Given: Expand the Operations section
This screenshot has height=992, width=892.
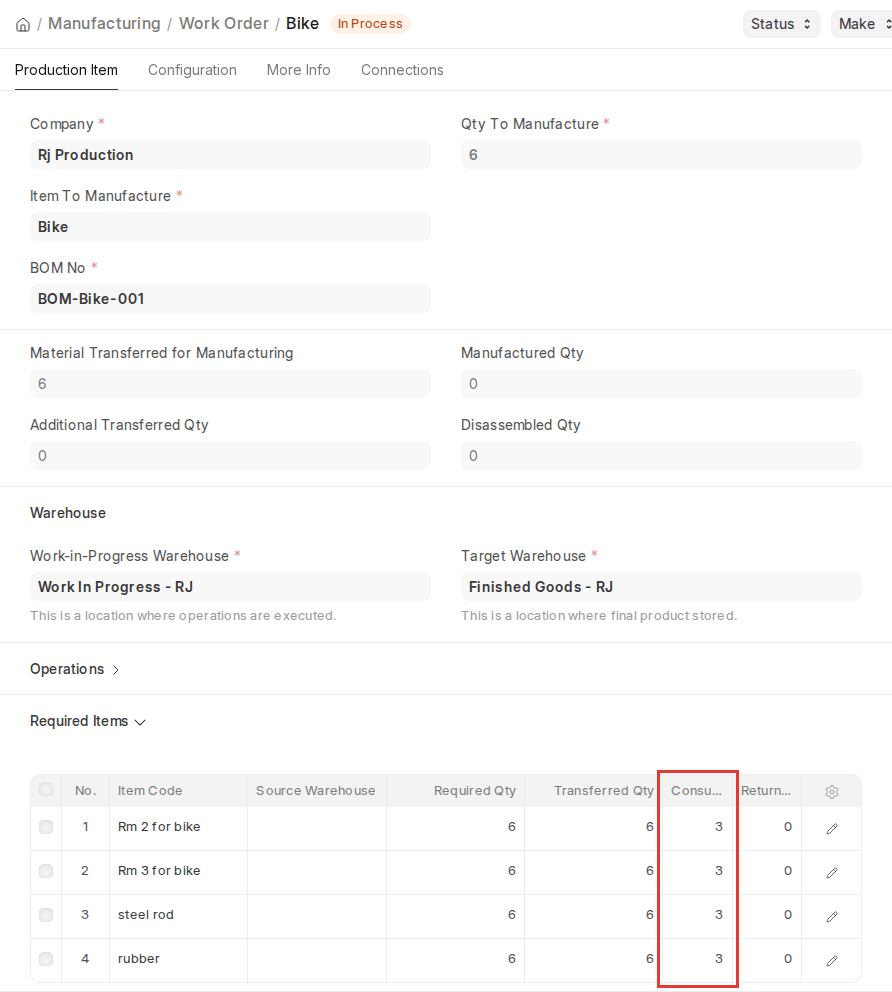Looking at the screenshot, I should 75,669.
